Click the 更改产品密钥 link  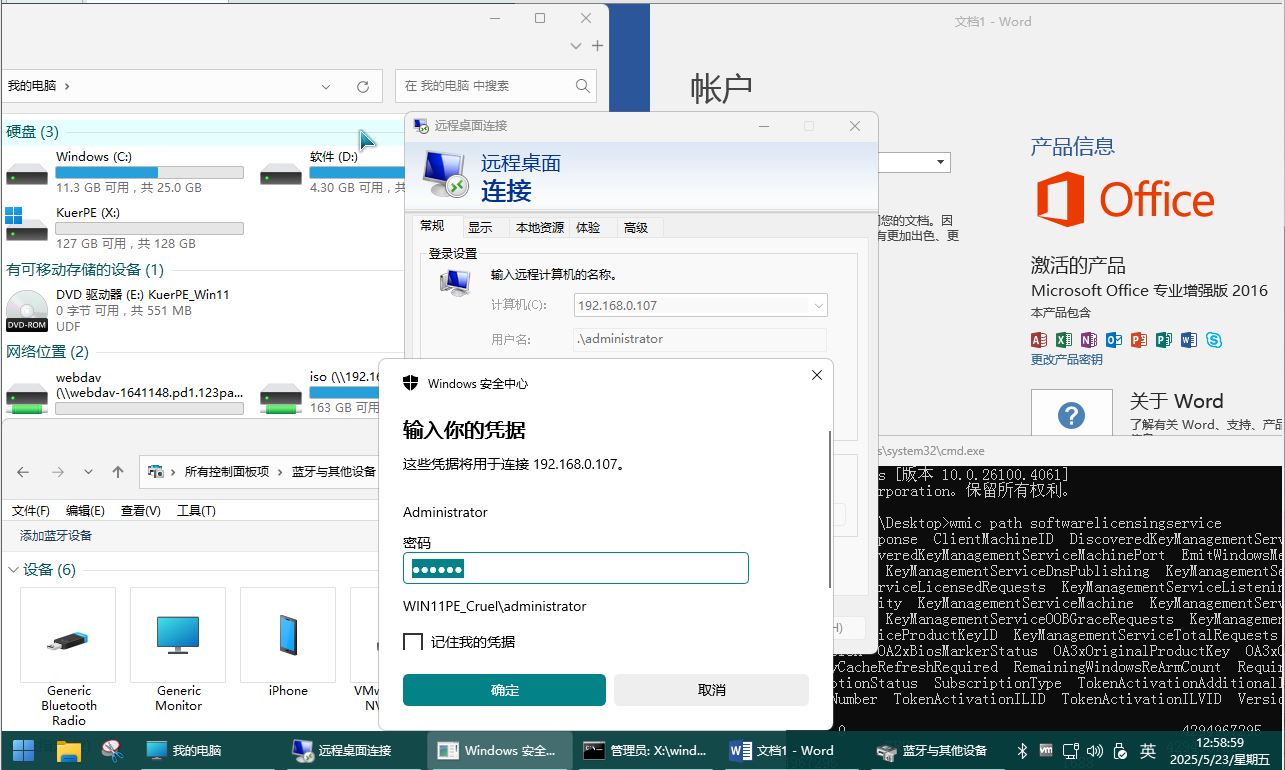pyautogui.click(x=1067, y=360)
